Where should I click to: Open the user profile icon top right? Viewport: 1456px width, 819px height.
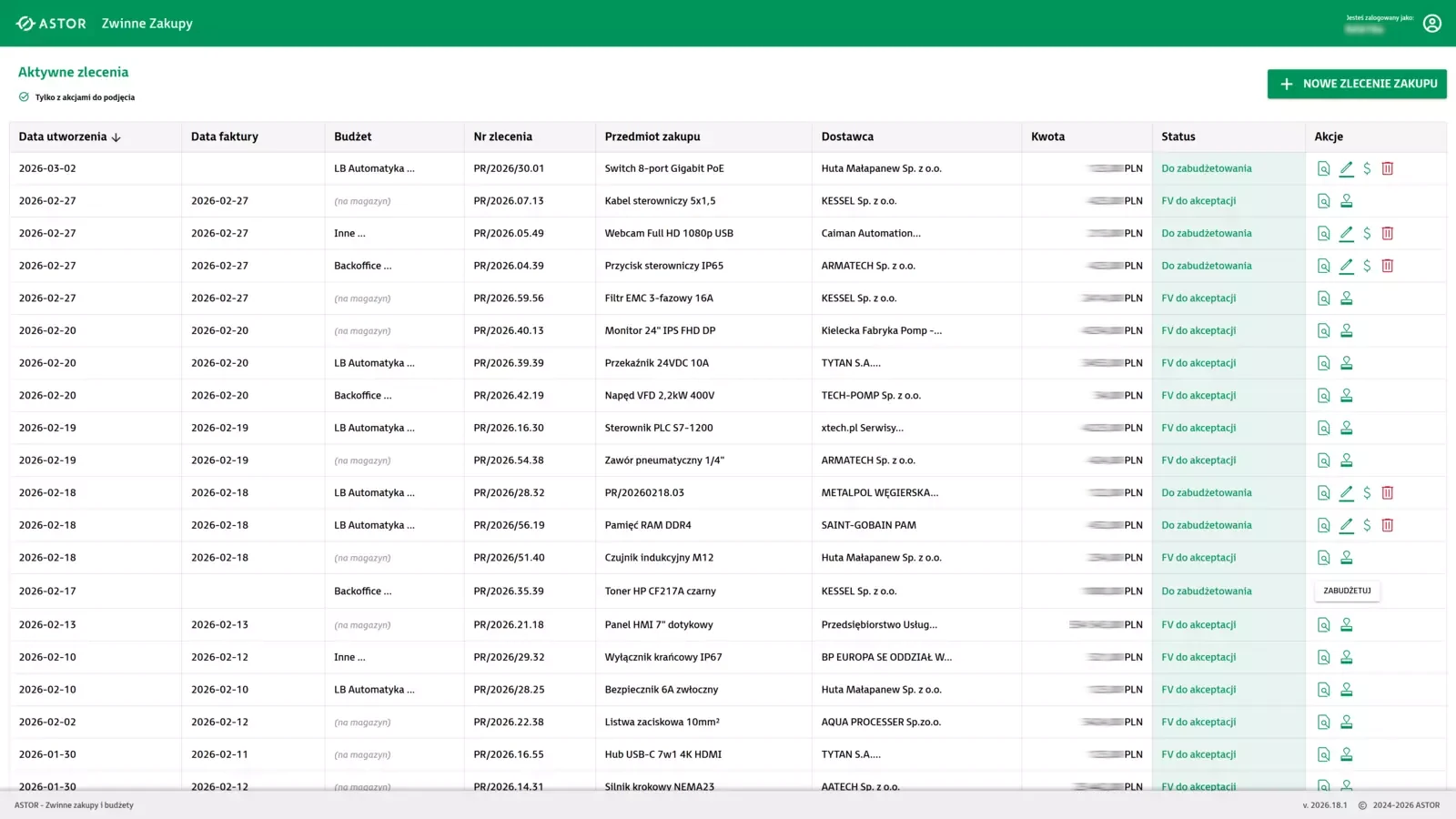tap(1432, 23)
